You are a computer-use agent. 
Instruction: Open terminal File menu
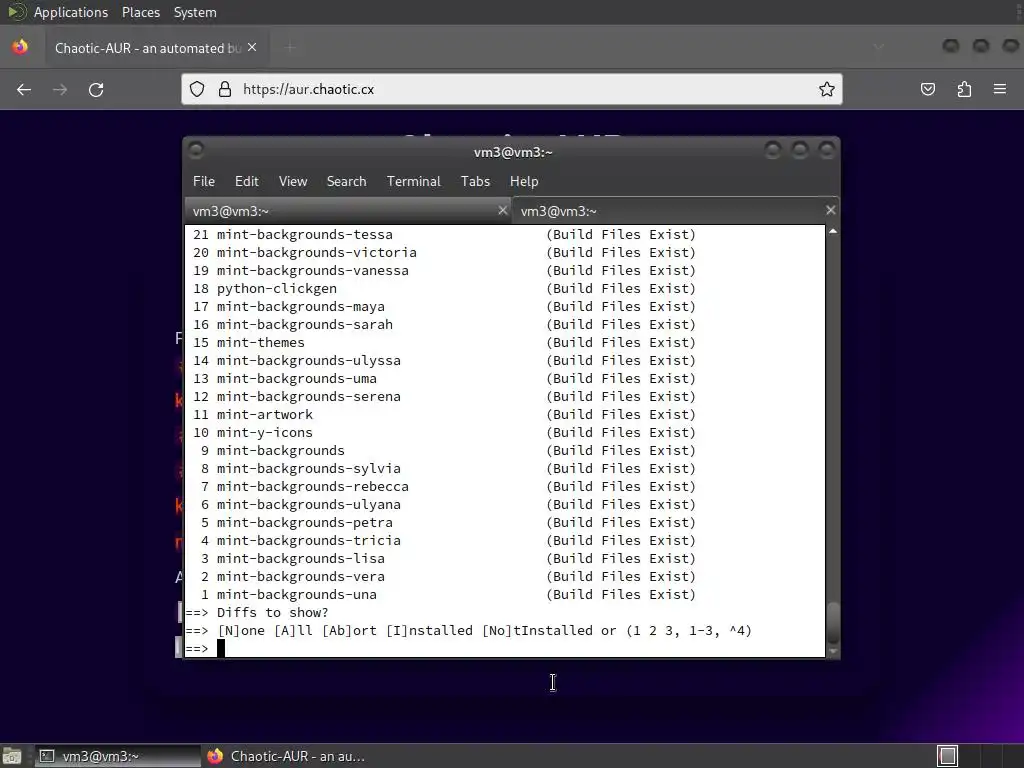pyautogui.click(x=204, y=182)
